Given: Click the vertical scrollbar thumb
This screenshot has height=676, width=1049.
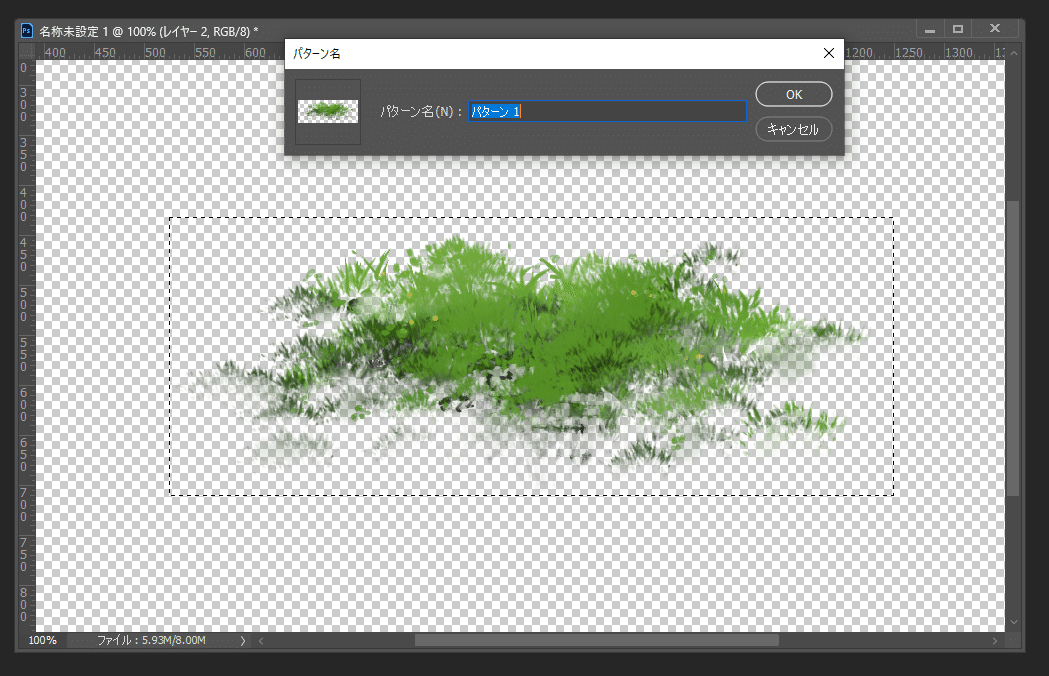Looking at the screenshot, I should pos(1014,347).
